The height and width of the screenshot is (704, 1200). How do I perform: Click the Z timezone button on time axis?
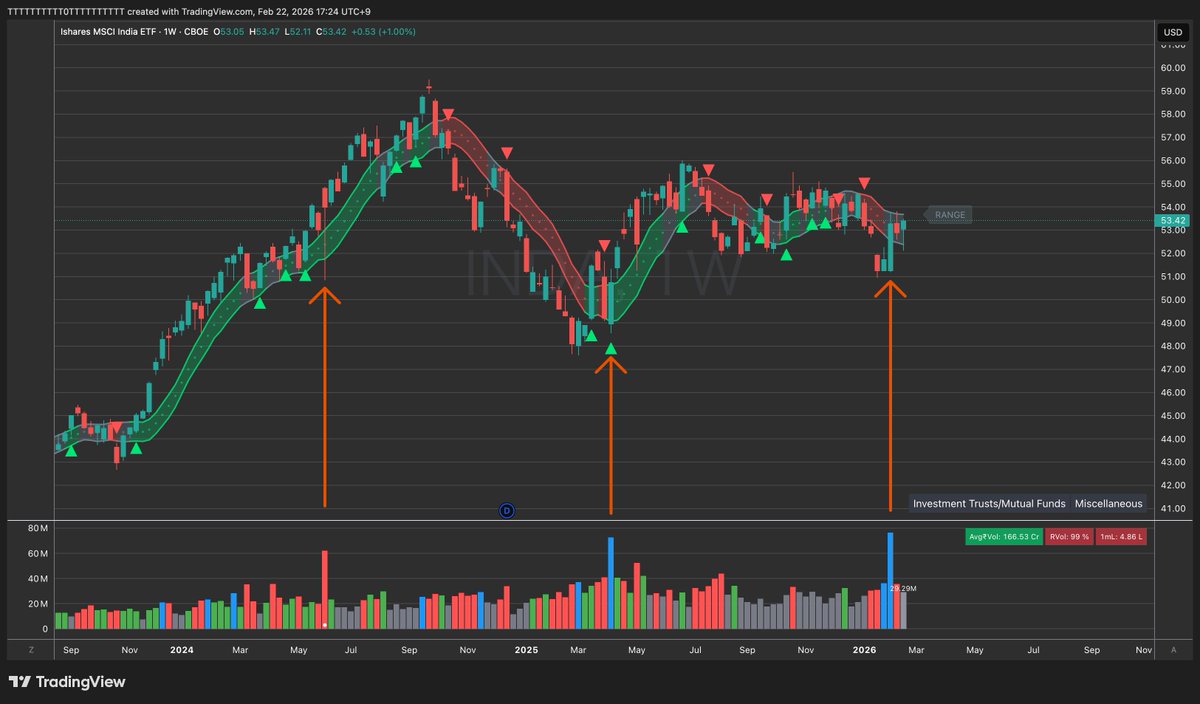click(x=31, y=650)
